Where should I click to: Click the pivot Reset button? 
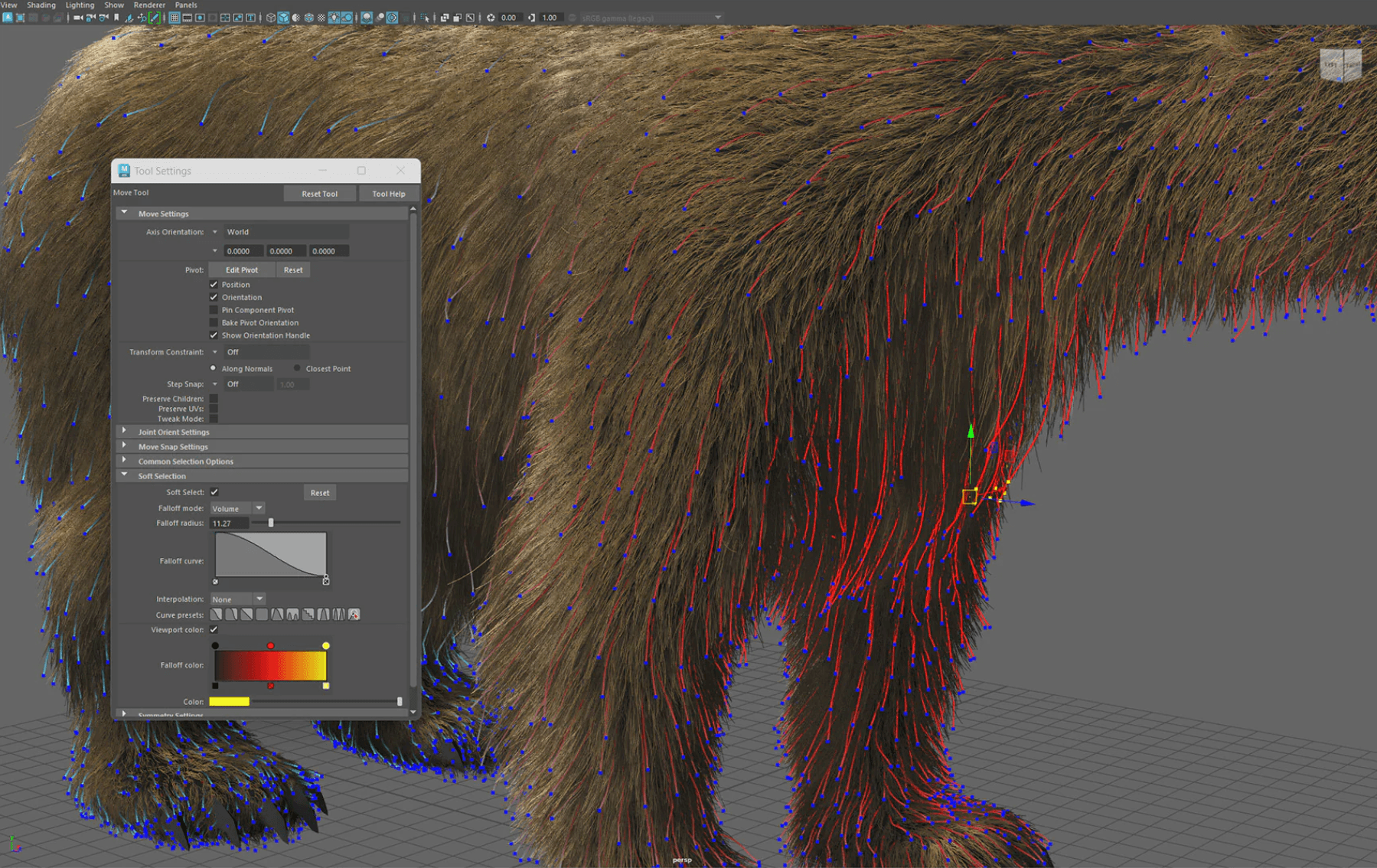point(293,269)
